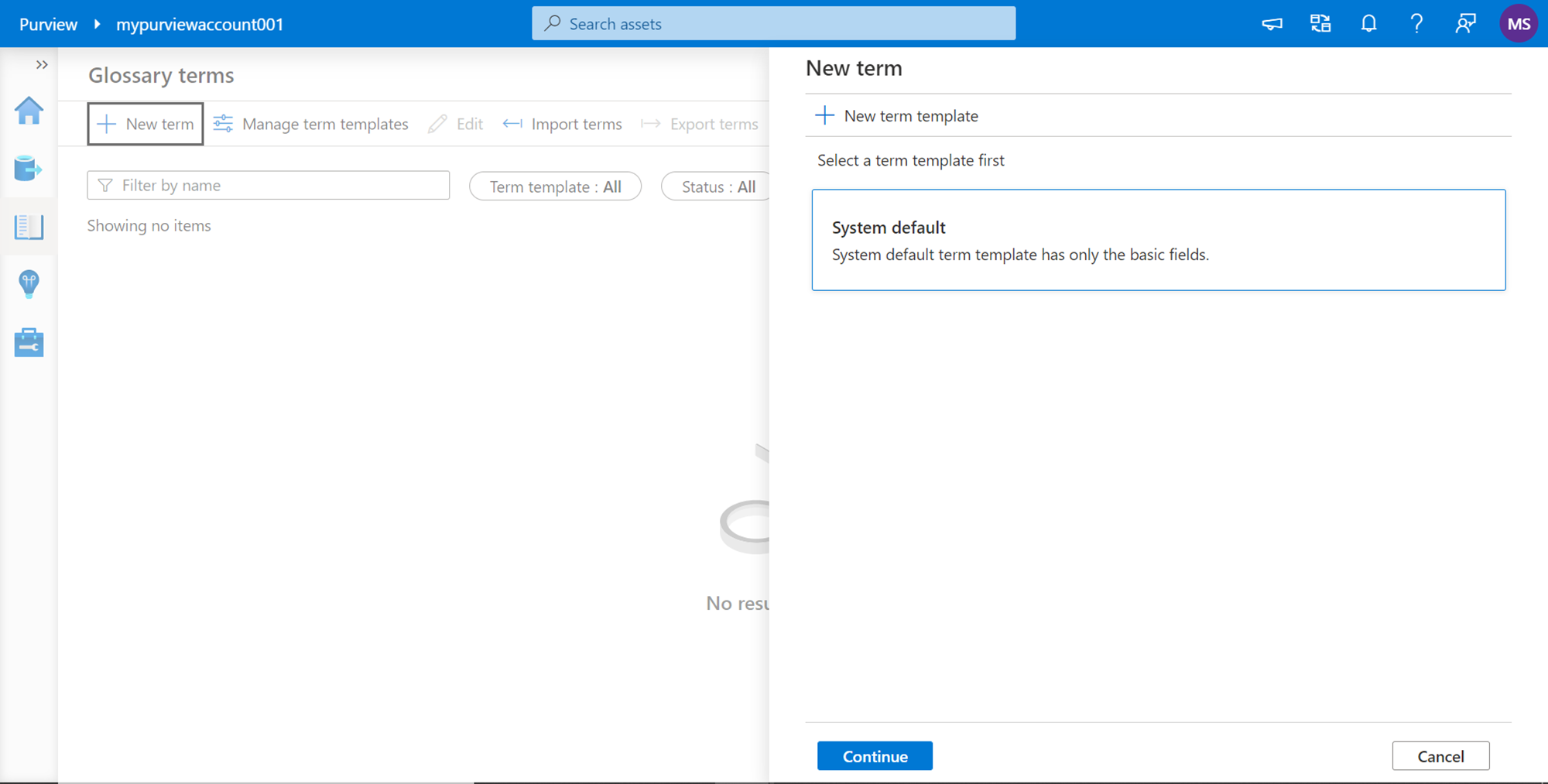
Task: Open the Term template filter dropdown
Action: 555,187
